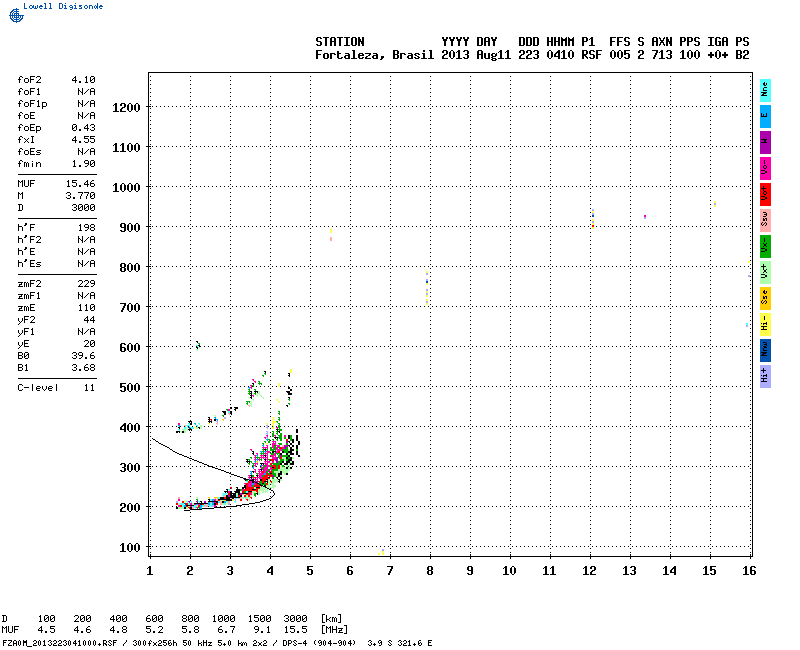
Task: Click the date 2013 Aug11 in header
Action: tap(476, 55)
